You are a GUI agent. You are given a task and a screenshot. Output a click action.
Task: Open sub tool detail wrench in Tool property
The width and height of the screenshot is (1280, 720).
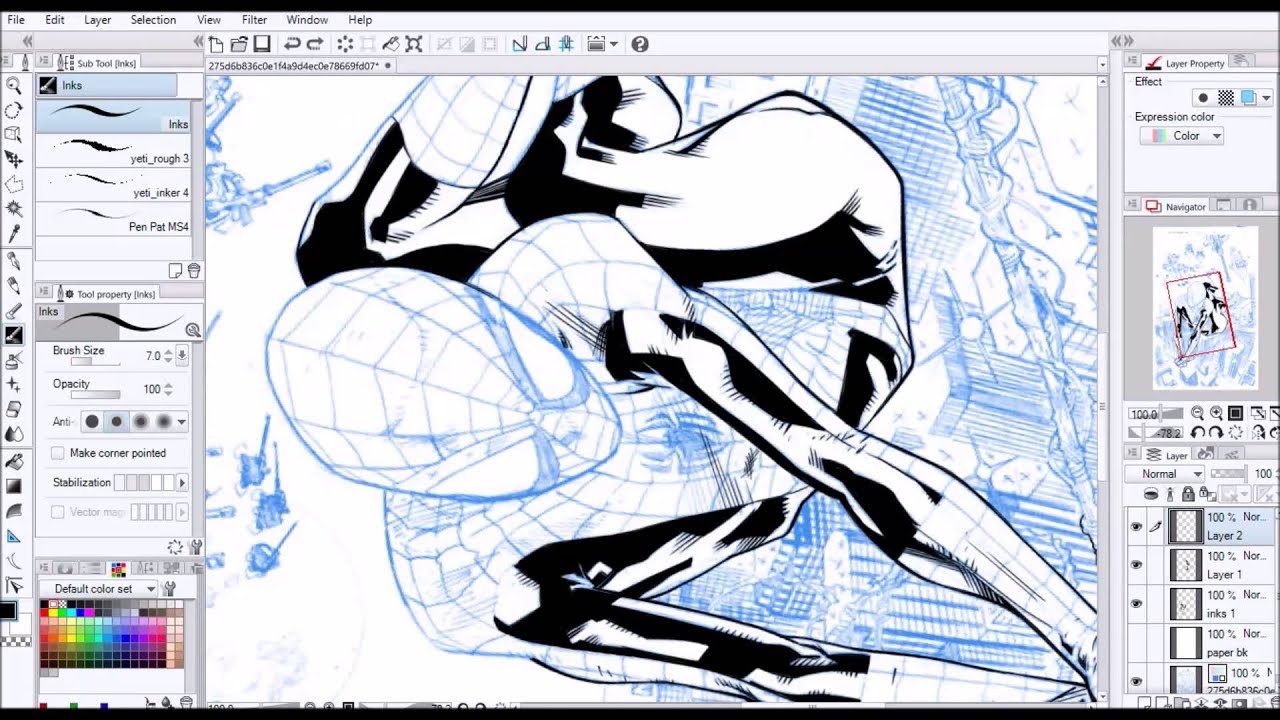click(196, 547)
